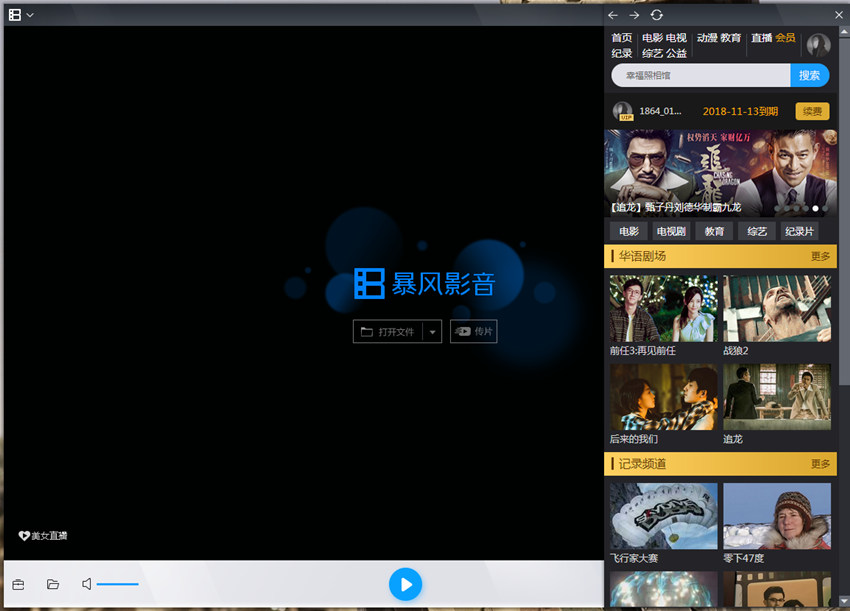The height and width of the screenshot is (611, 850).
Task: Open the 前任3:再见前任 thumbnail
Action: (x=664, y=308)
